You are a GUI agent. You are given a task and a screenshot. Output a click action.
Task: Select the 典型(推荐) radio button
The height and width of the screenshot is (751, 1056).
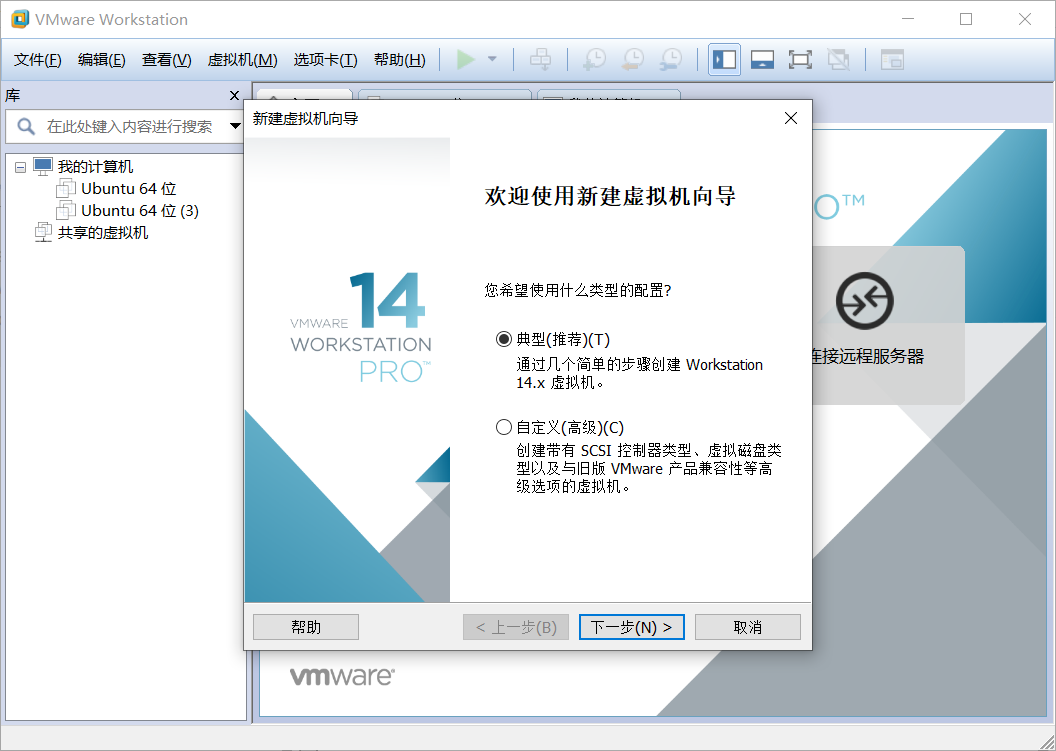[x=505, y=338]
